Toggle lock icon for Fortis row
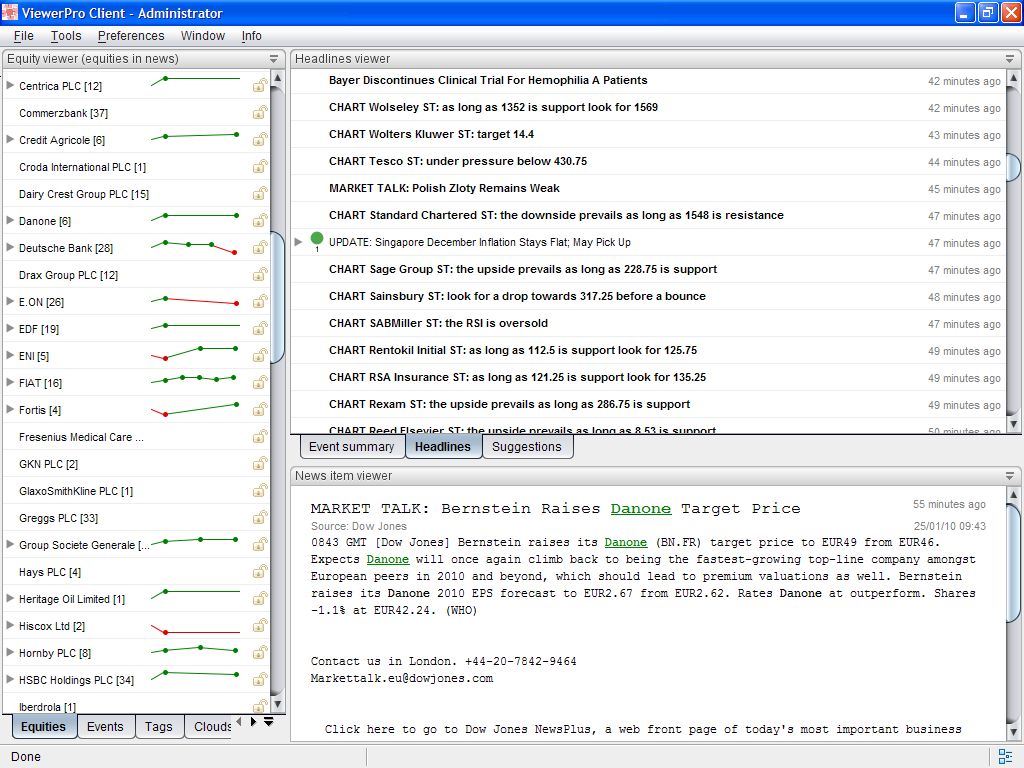1024x768 pixels. tap(260, 409)
